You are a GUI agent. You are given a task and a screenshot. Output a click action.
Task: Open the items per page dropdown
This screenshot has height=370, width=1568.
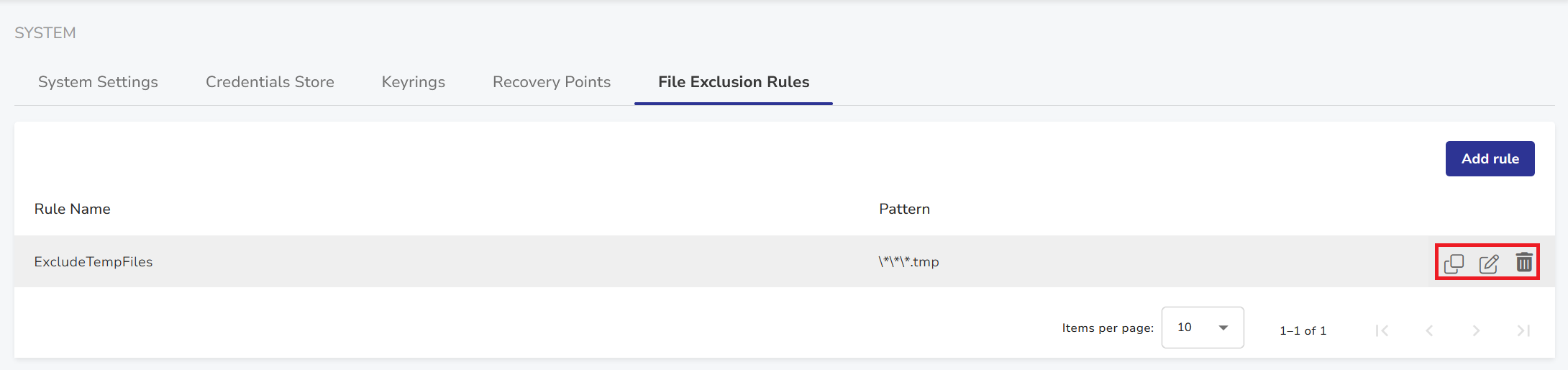pyautogui.click(x=1202, y=328)
